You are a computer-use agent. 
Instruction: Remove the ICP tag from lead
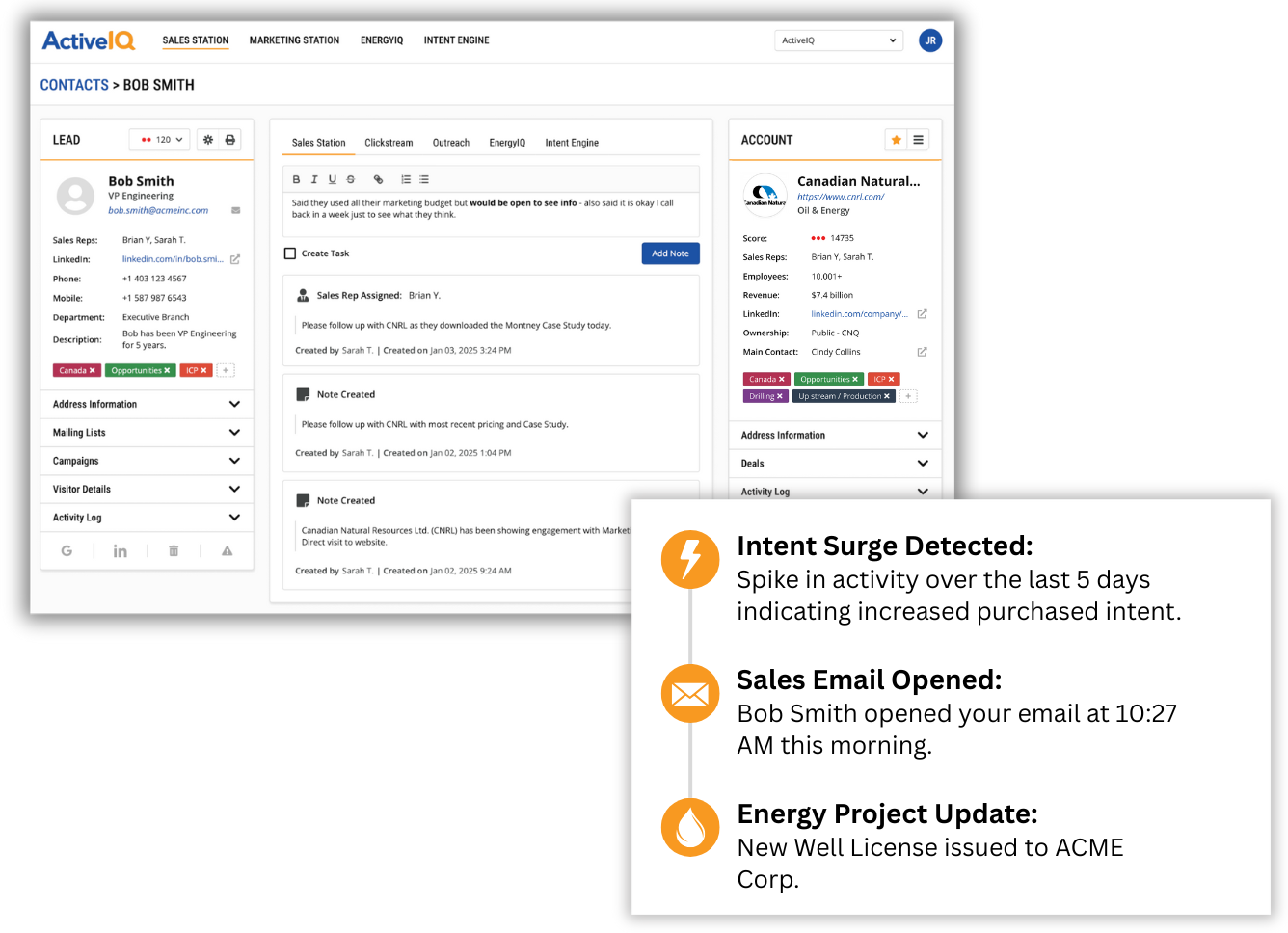point(203,371)
